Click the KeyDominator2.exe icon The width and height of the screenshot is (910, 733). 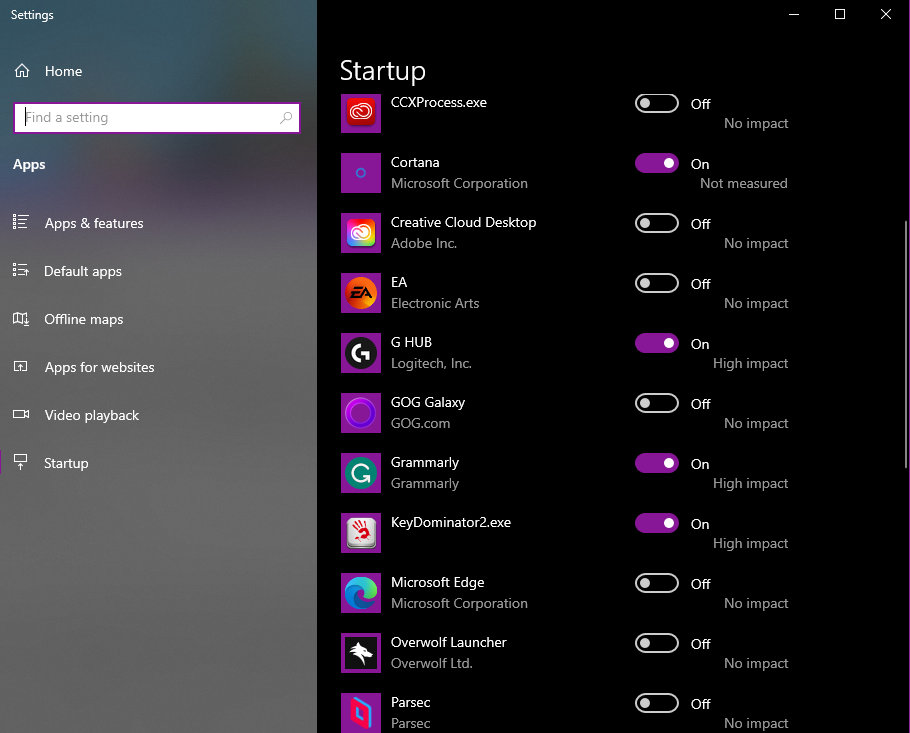[x=361, y=533]
